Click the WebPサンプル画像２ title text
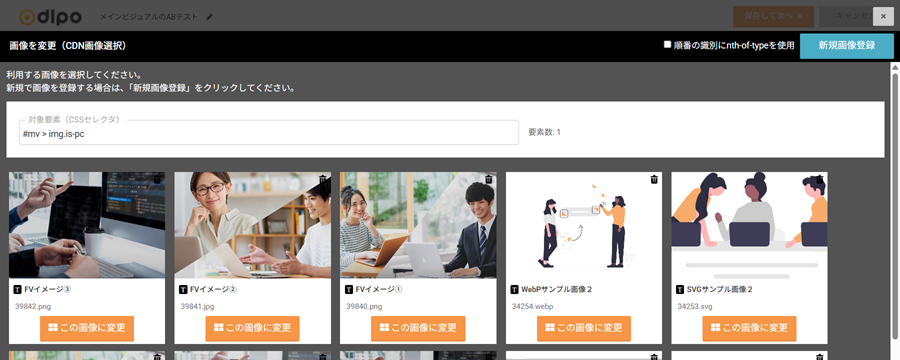 pos(557,289)
